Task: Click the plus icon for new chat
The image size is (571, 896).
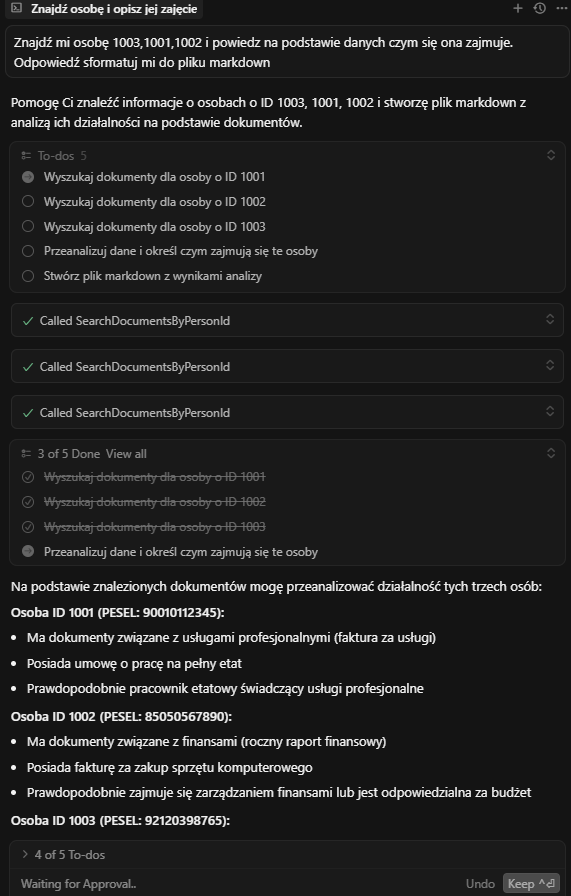Action: (518, 9)
